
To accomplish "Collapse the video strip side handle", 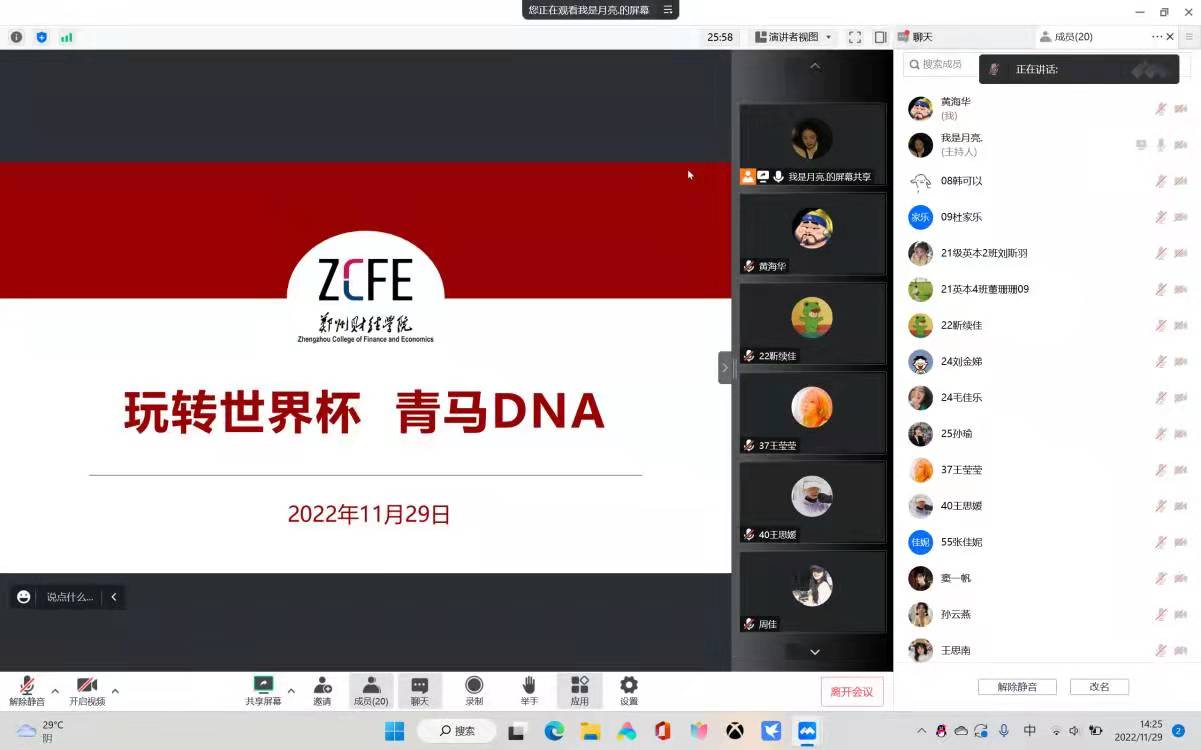I will pyautogui.click(x=725, y=368).
